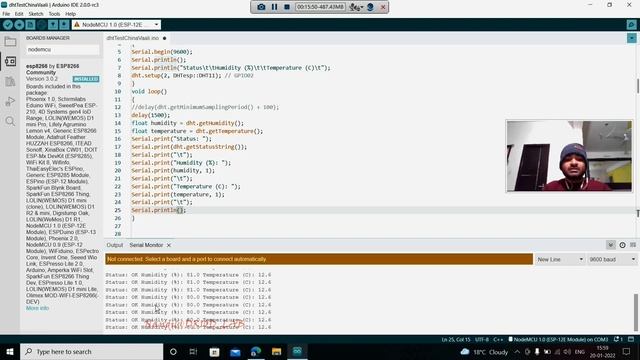This screenshot has height=360, width=640.
Task: Click the weather widget 18°C Cloudy
Action: (x=484, y=351)
